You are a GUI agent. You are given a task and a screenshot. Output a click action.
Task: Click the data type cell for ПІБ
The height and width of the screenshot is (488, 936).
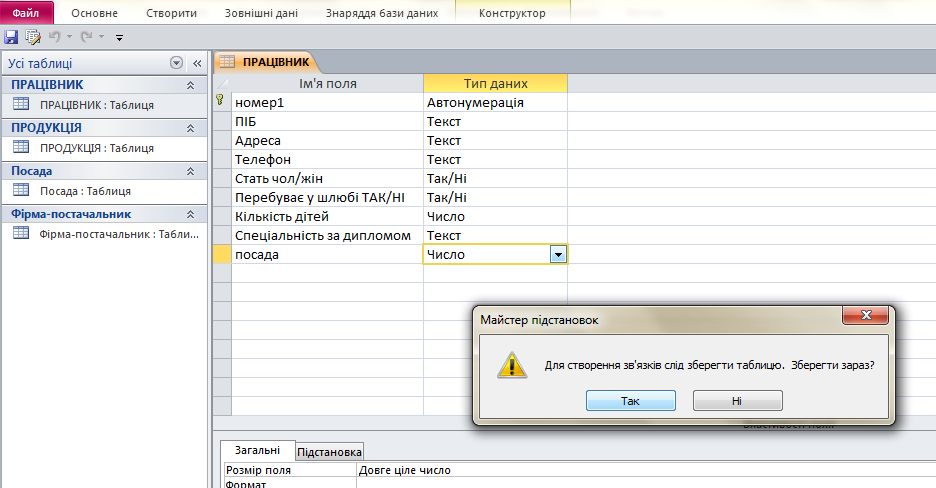pyautogui.click(x=495, y=122)
